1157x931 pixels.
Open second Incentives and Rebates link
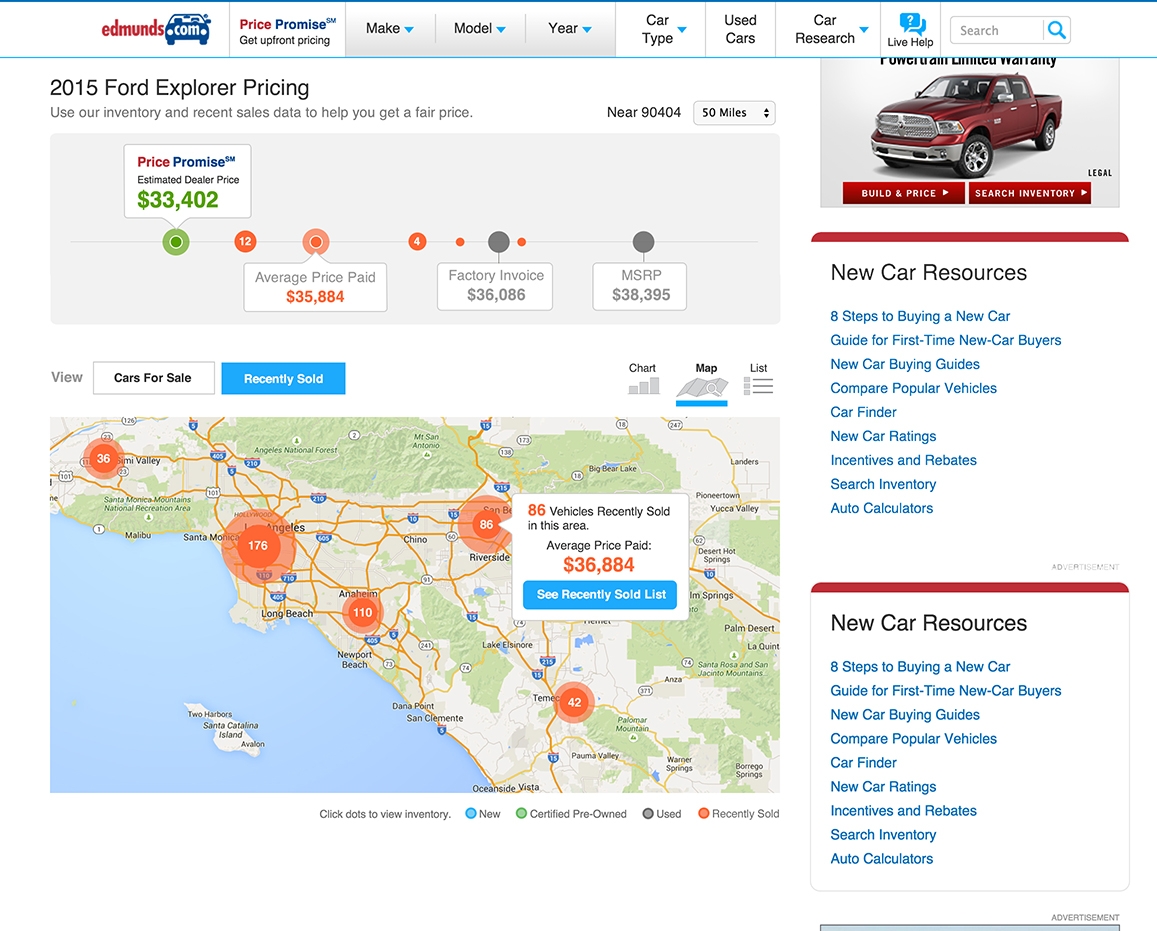903,810
